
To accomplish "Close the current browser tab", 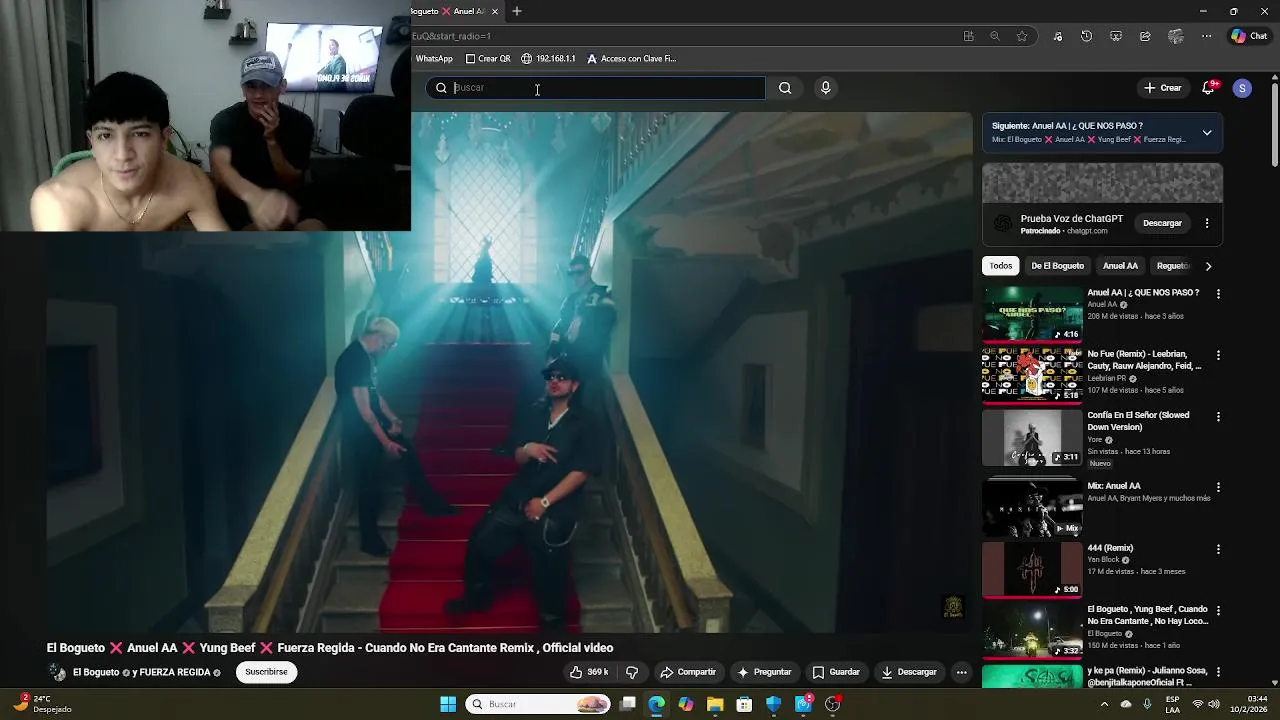I will (x=494, y=11).
